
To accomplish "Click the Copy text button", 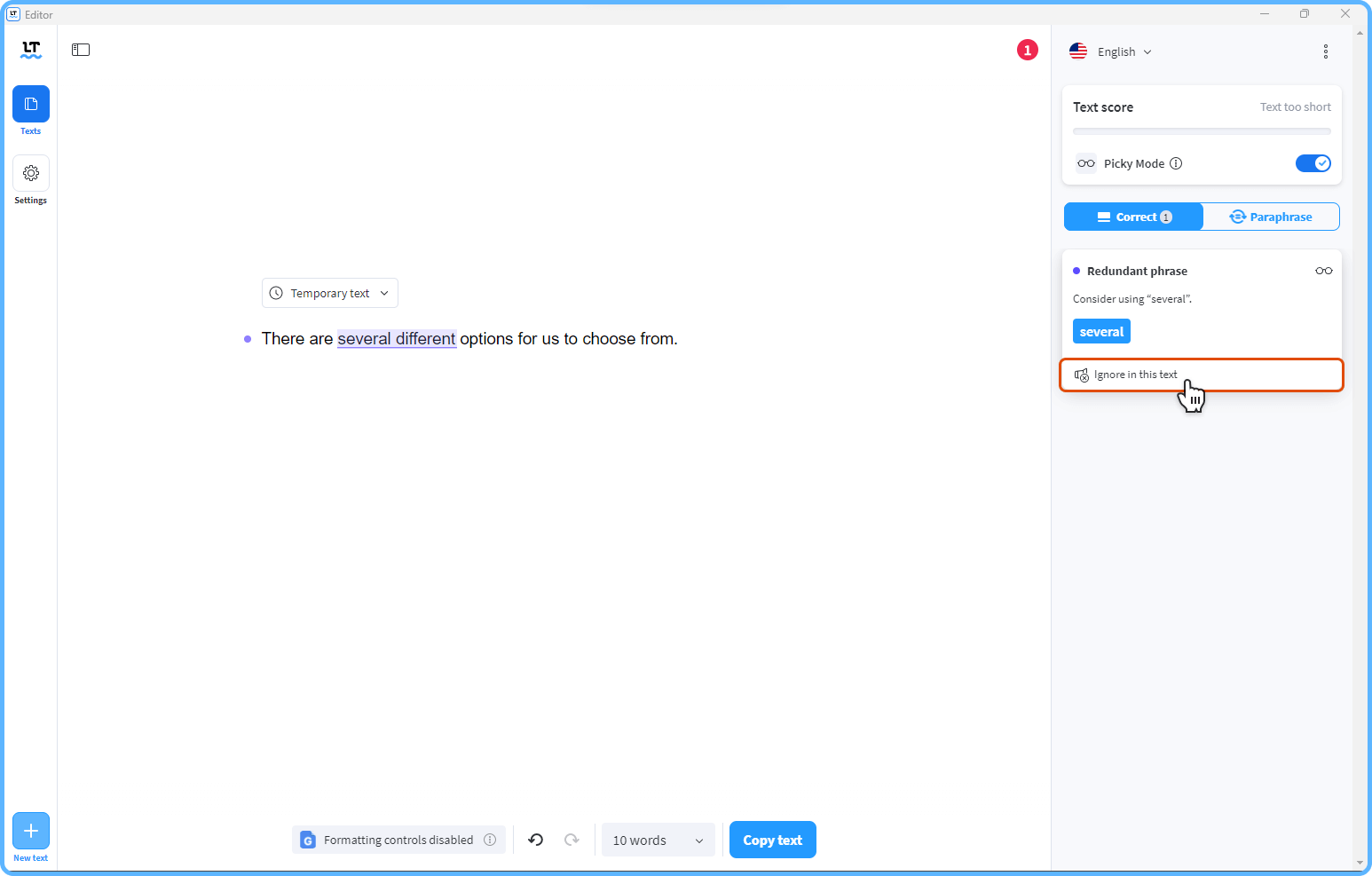I will (773, 840).
